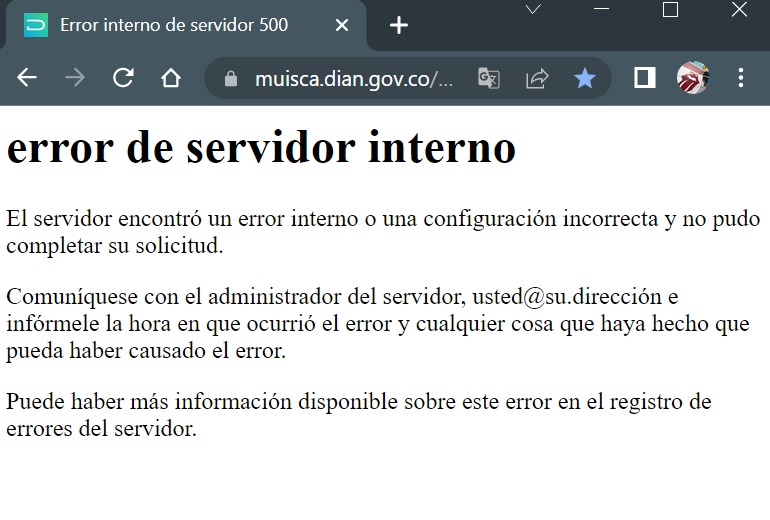The width and height of the screenshot is (770, 520).
Task: Open Chrome's three-dot menu
Action: 741,78
